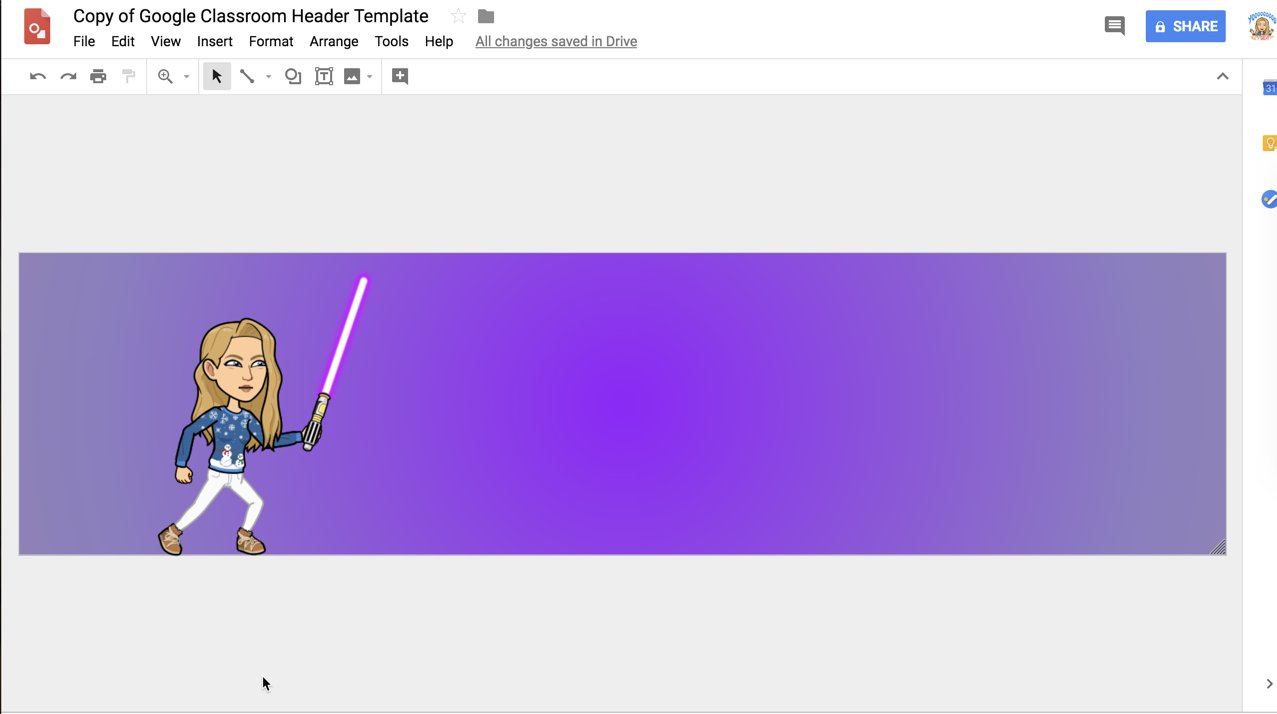Choose the Select arrow tool
Viewport: 1277px width, 714px height.
[x=217, y=76]
